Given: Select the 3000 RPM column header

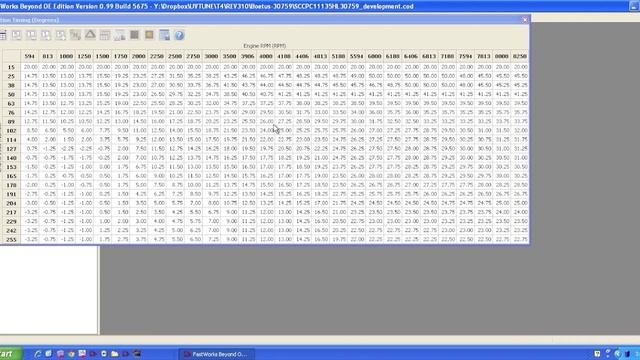Looking at the screenshot, I should 211,56.
